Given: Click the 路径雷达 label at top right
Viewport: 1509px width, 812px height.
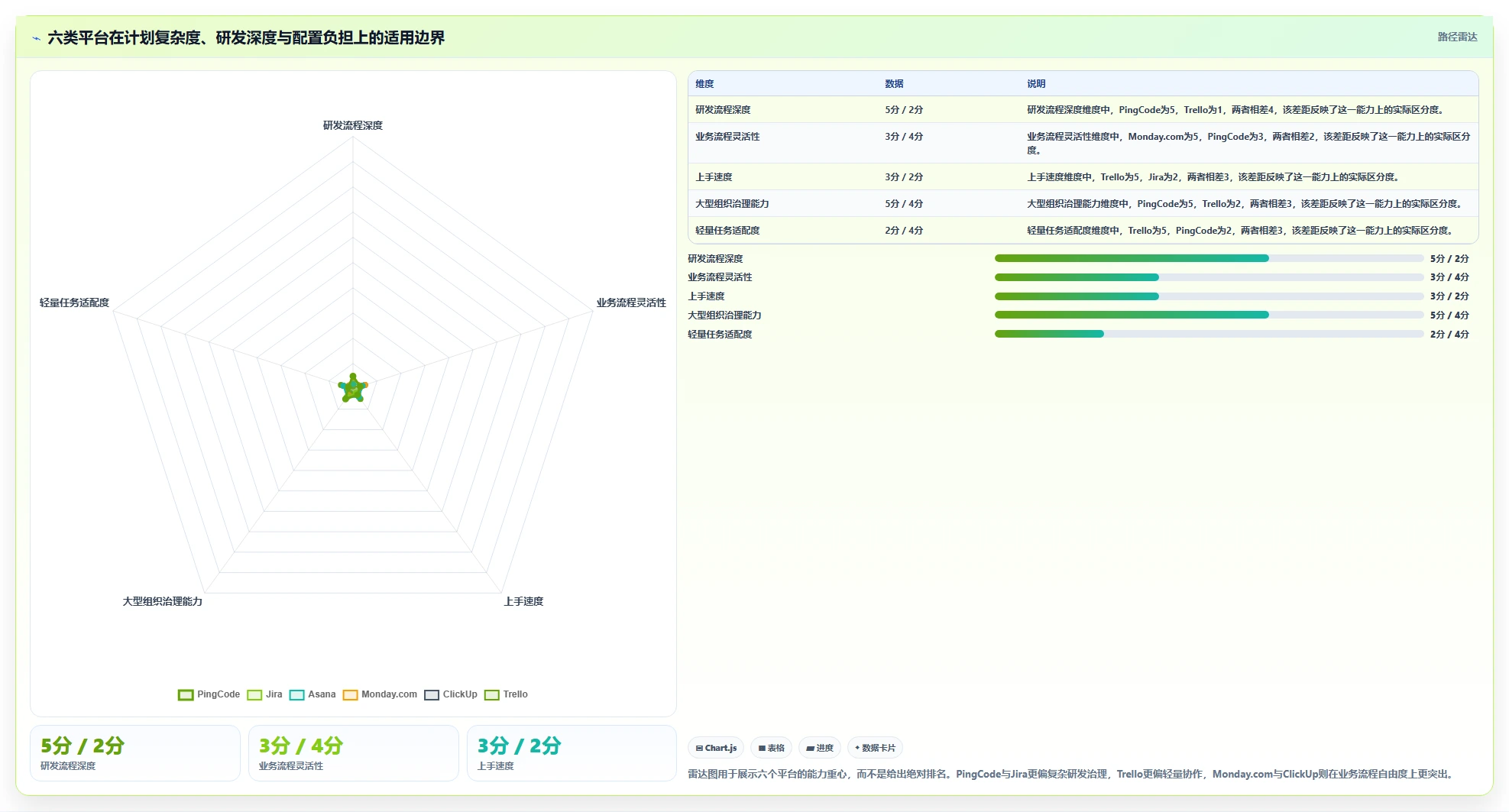Looking at the screenshot, I should pos(1457,37).
